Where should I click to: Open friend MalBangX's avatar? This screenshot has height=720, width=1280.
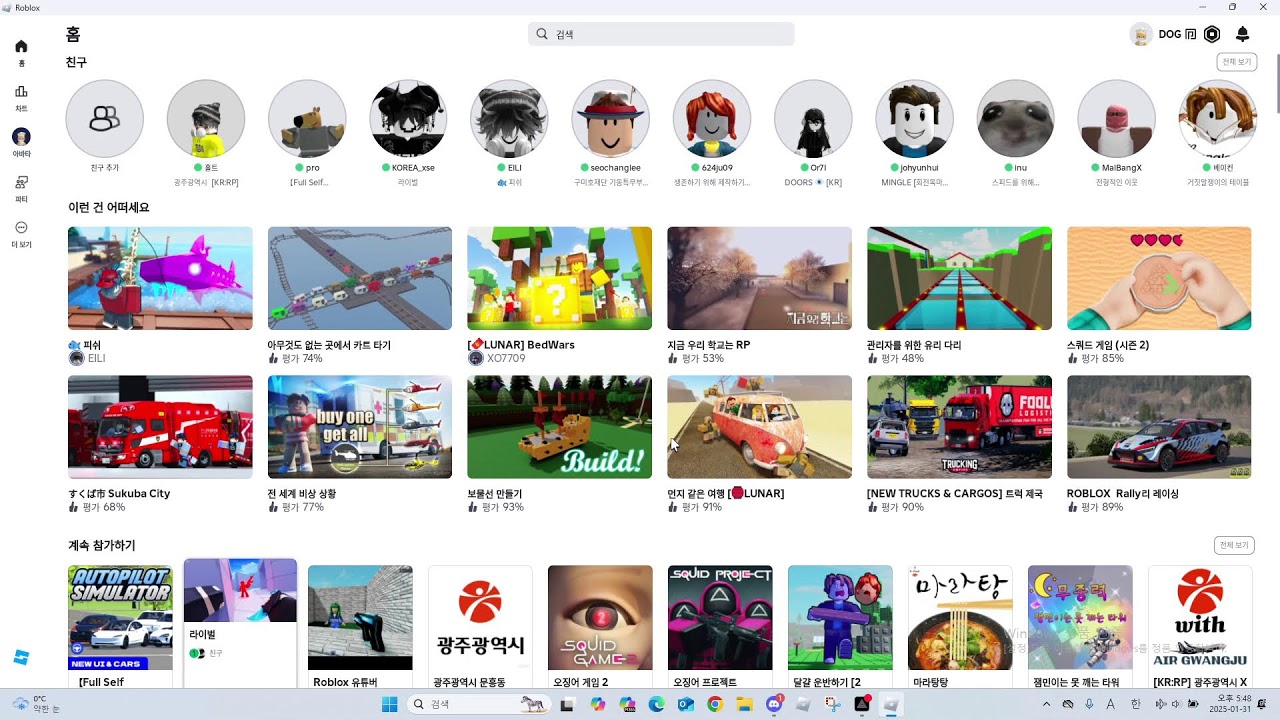click(1116, 119)
